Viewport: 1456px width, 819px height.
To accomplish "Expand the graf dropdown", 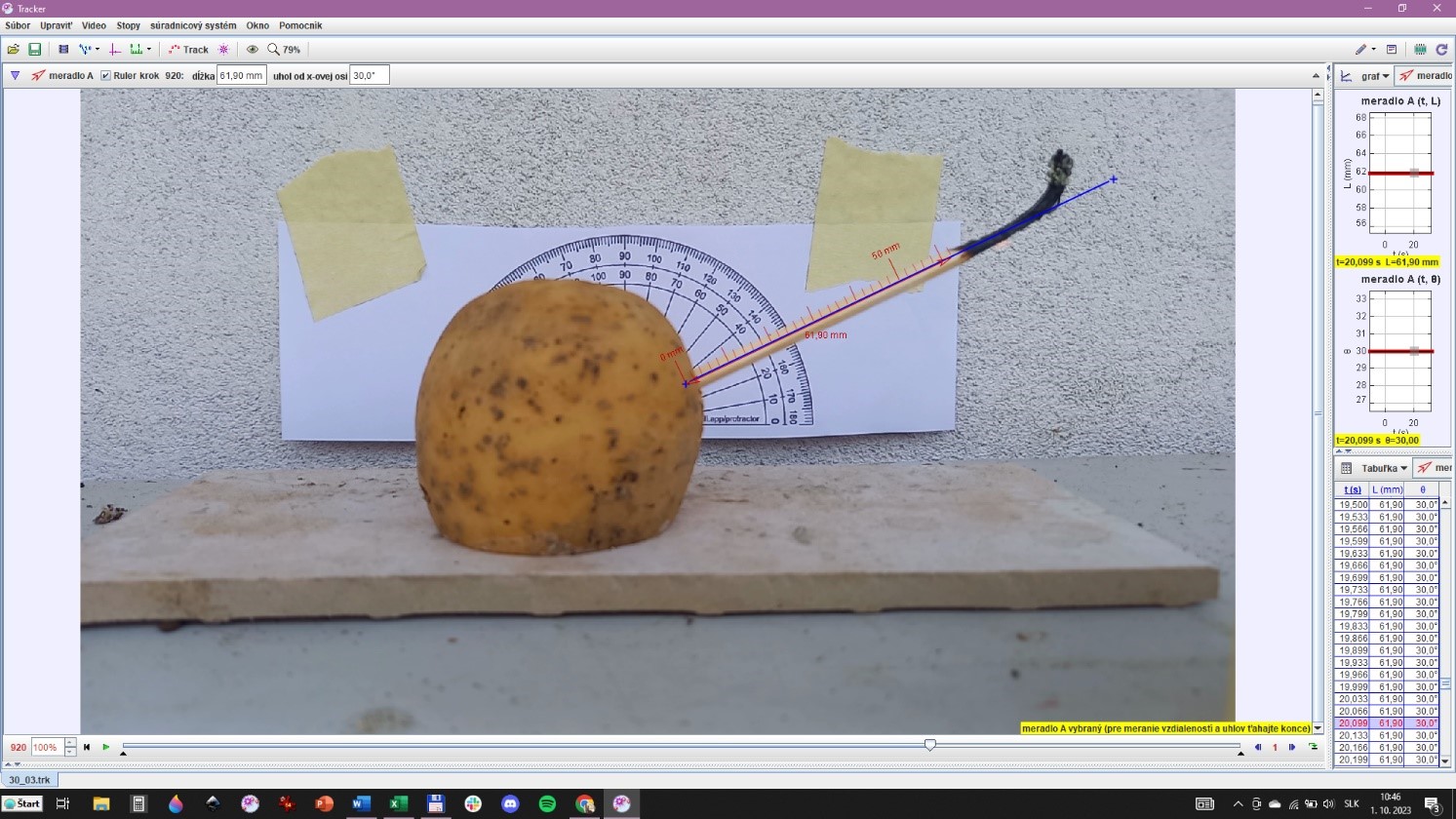I will pyautogui.click(x=1375, y=76).
